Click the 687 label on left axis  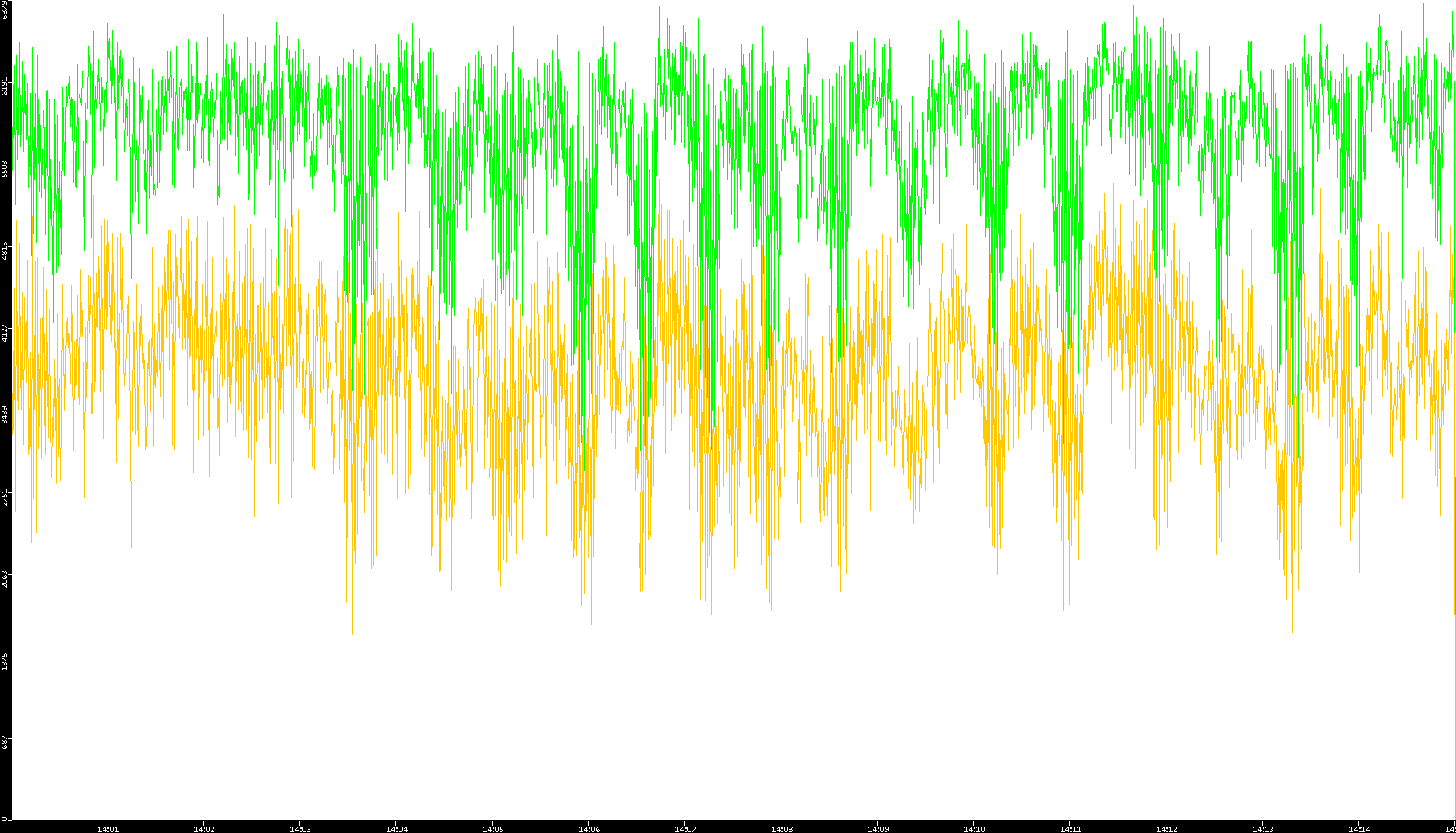6,742
